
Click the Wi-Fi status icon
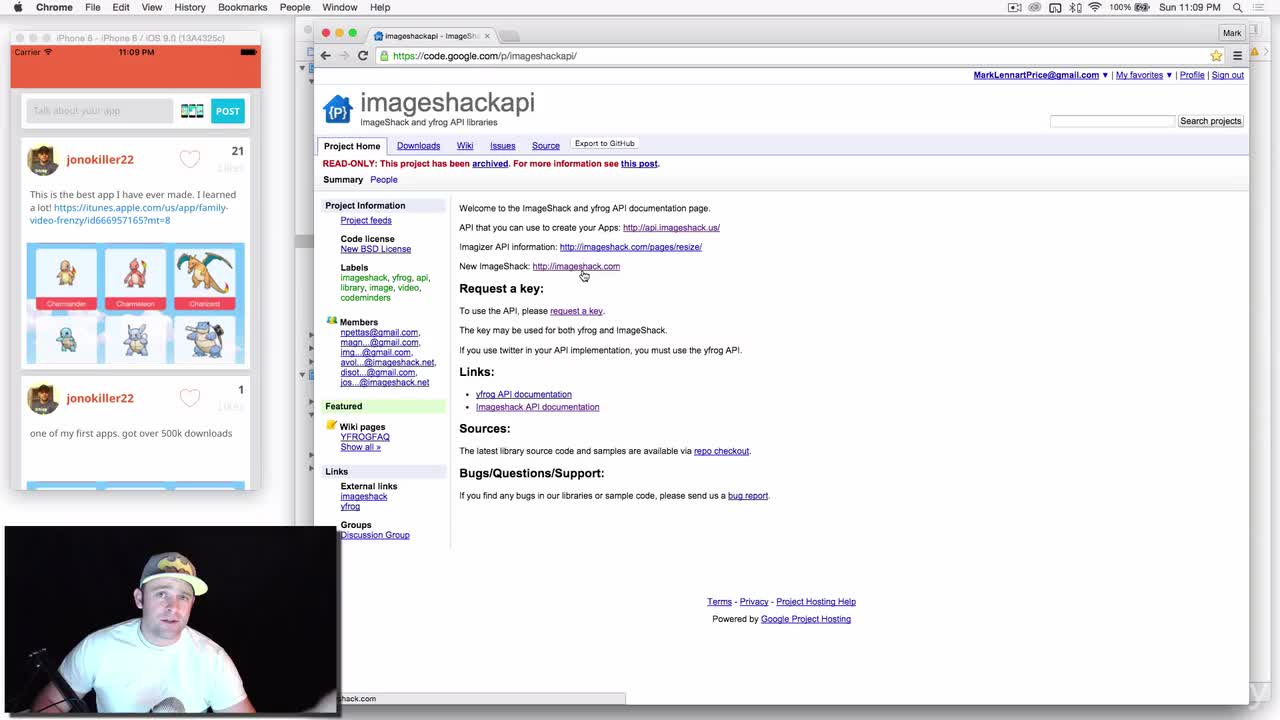point(1095,7)
